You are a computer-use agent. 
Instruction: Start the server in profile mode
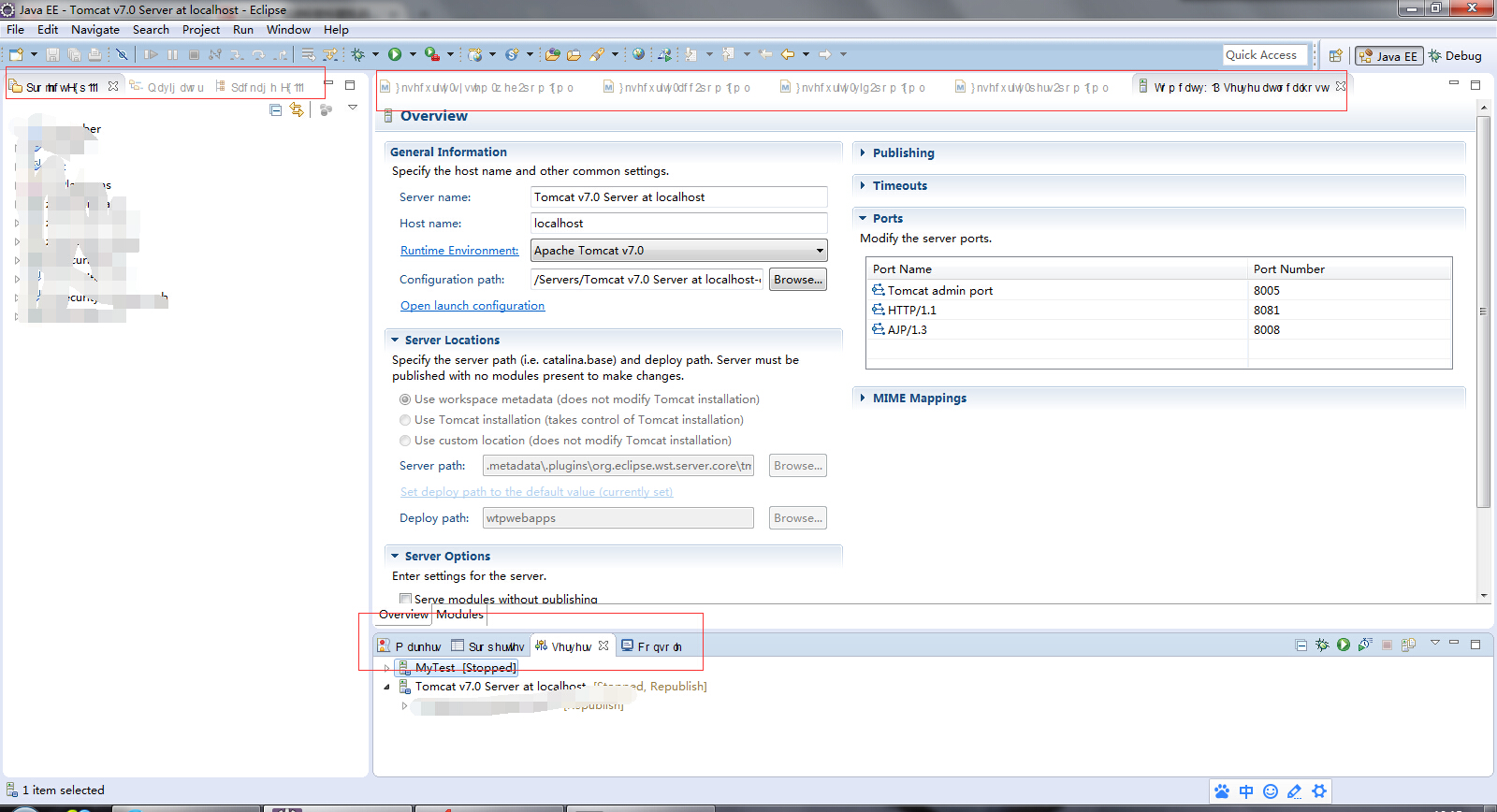click(x=1365, y=645)
